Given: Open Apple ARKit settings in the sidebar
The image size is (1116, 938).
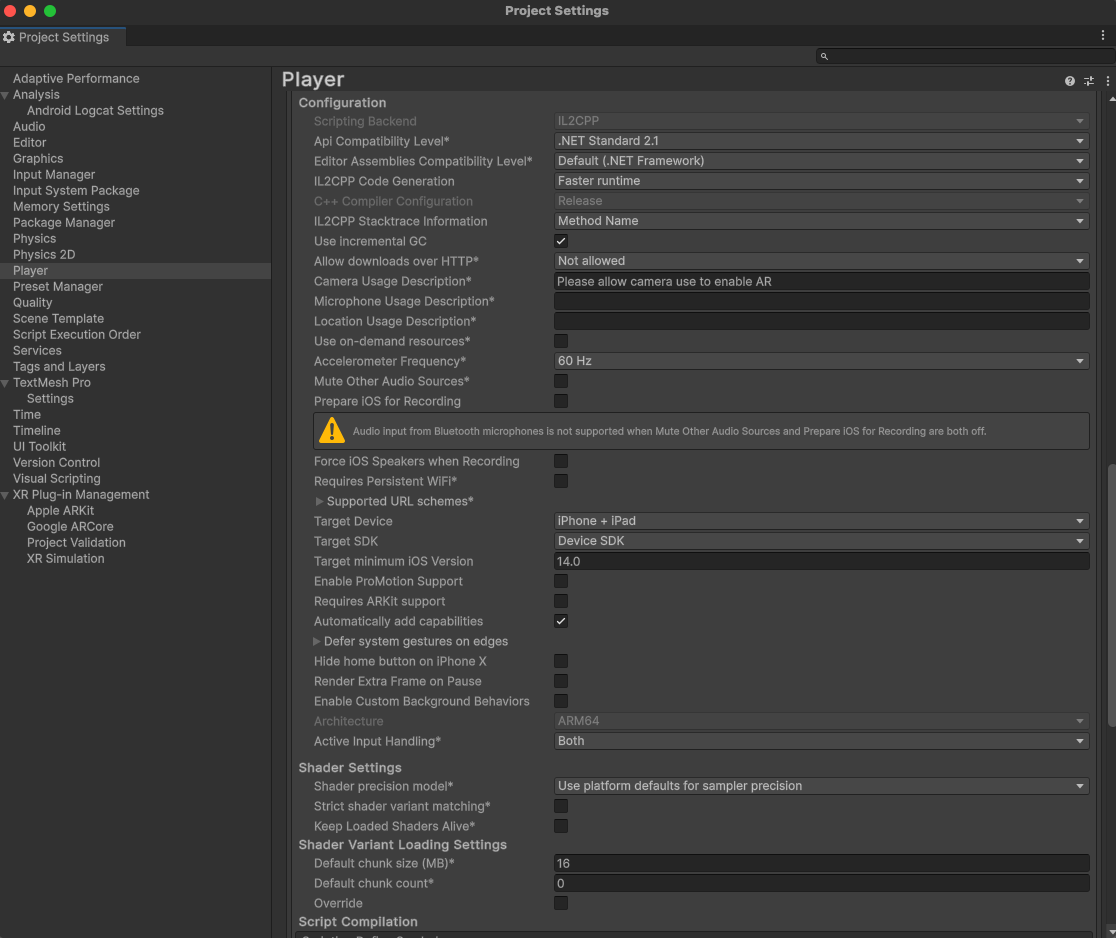Looking at the screenshot, I should tap(60, 511).
